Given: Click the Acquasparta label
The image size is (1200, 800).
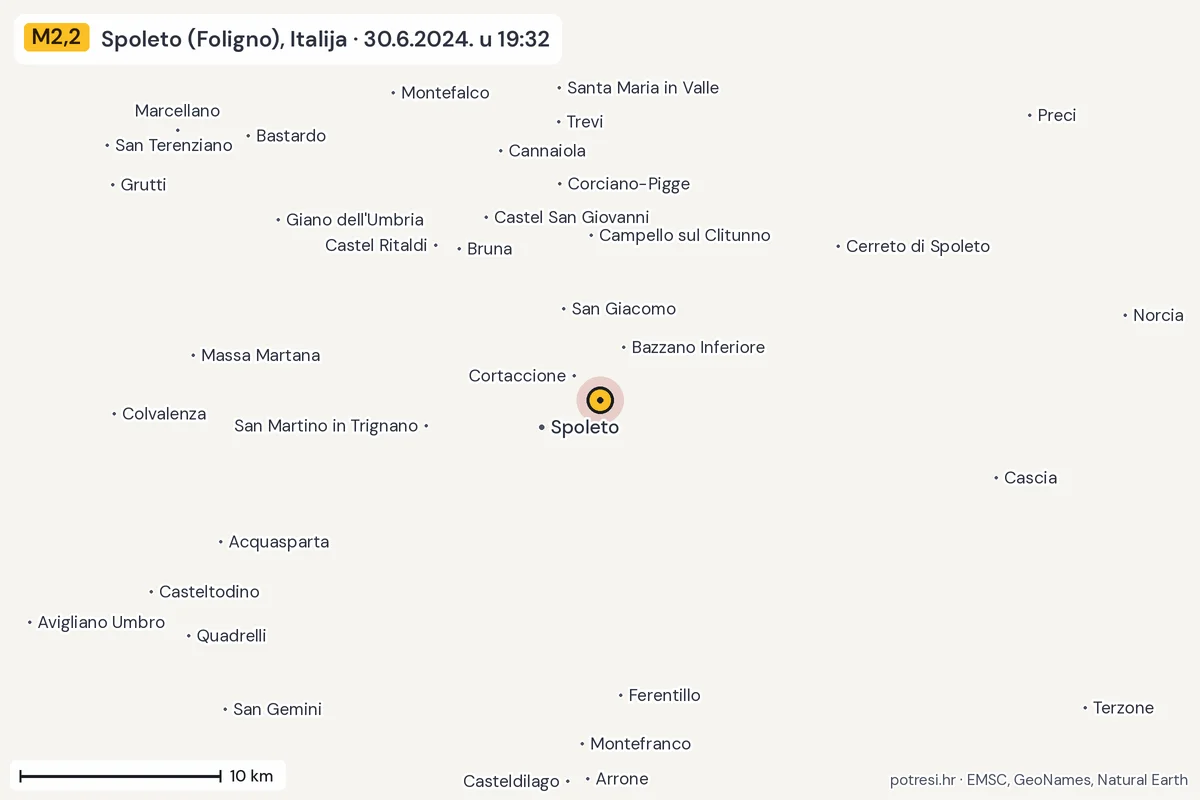Looking at the screenshot, I should click(x=279, y=542).
